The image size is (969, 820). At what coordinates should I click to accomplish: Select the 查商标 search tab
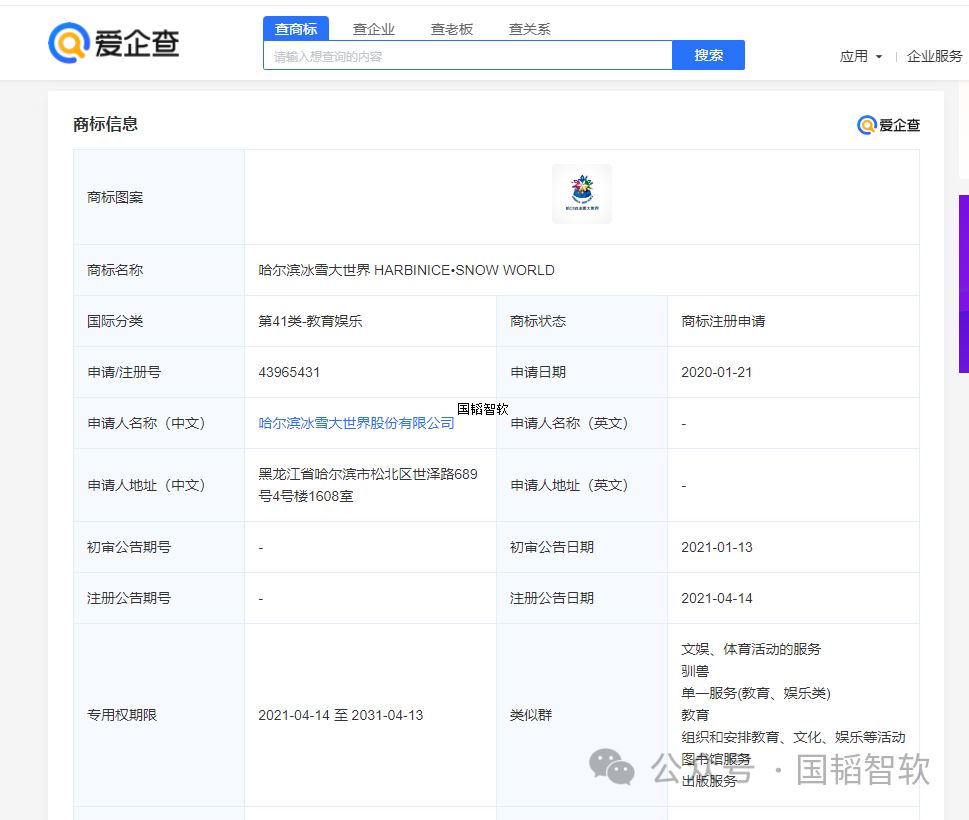[x=296, y=28]
